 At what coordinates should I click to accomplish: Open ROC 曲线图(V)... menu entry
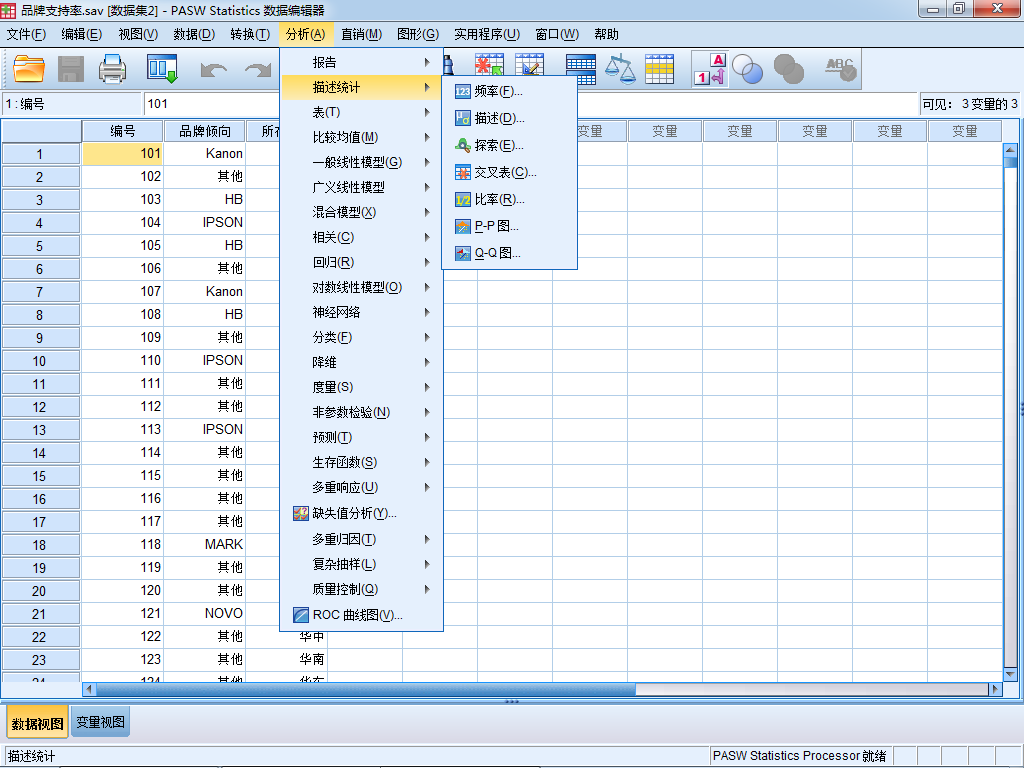tap(361, 615)
